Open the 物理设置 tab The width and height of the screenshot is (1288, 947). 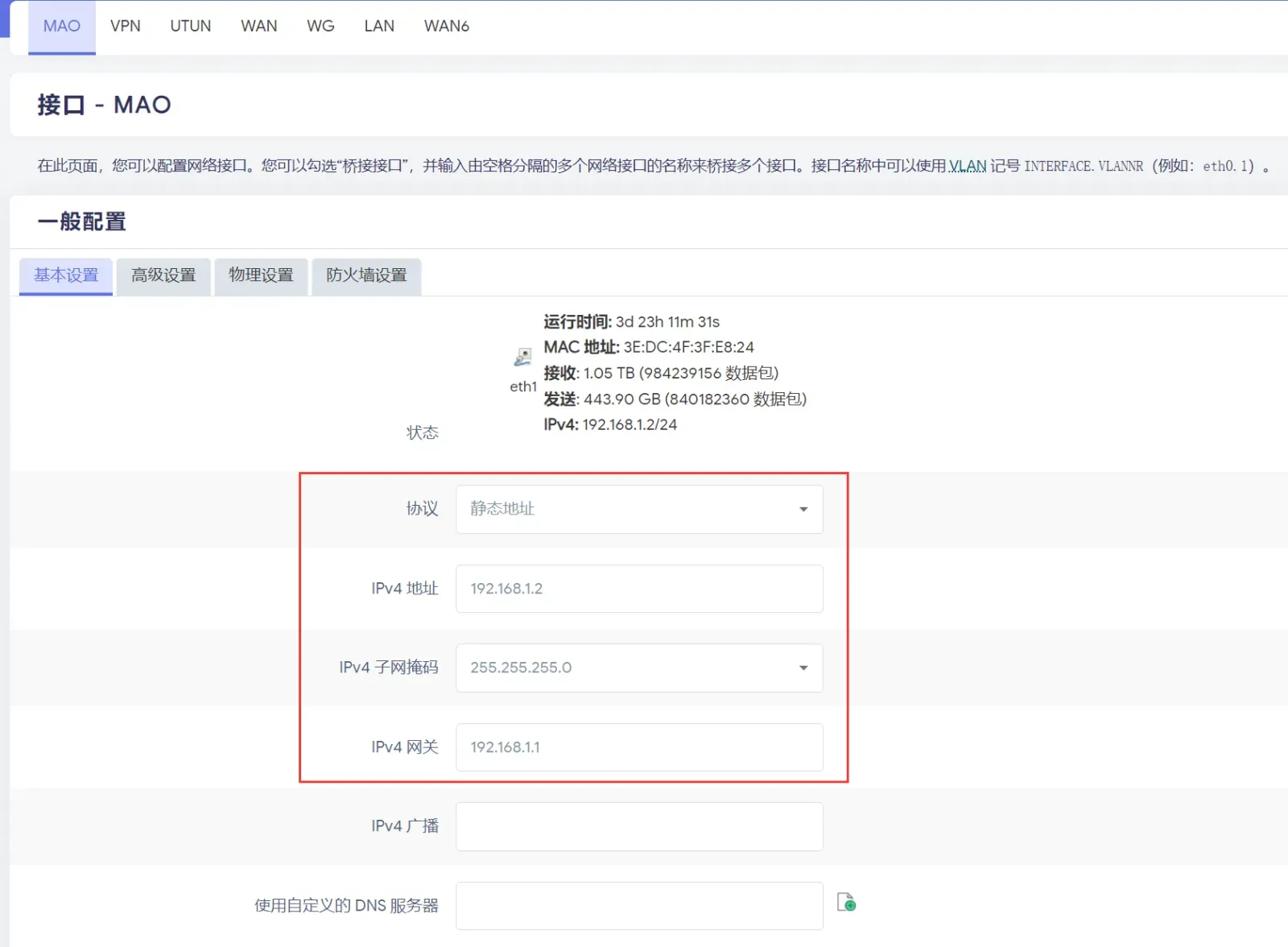coord(261,276)
